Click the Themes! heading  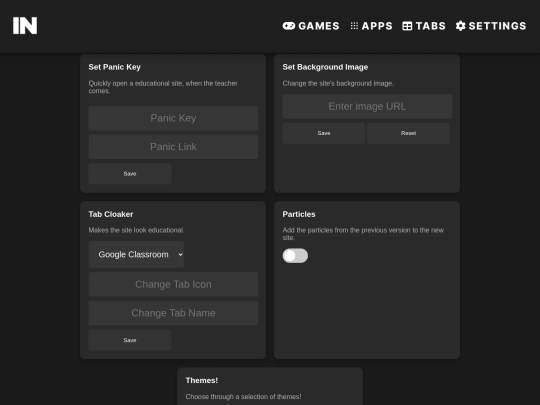pyautogui.click(x=201, y=380)
